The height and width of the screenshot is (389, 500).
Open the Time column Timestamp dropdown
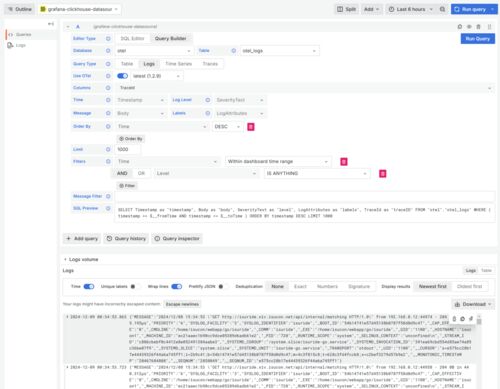coord(140,100)
